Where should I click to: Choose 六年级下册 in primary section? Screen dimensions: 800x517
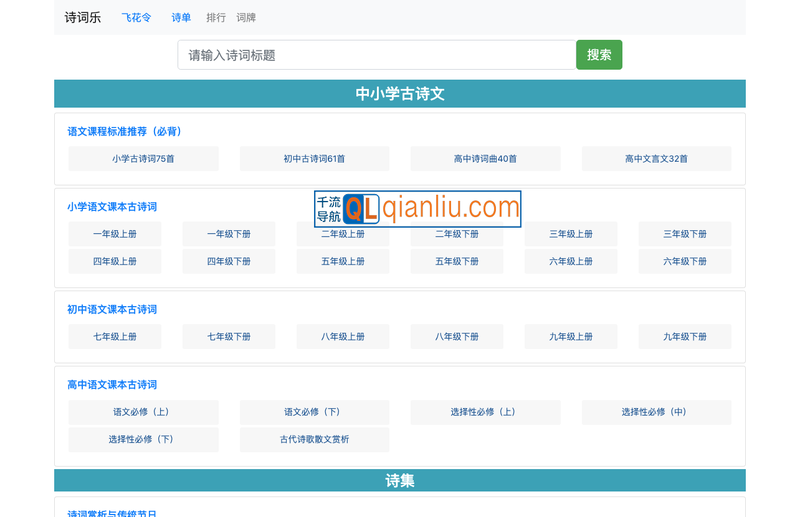[x=684, y=261]
